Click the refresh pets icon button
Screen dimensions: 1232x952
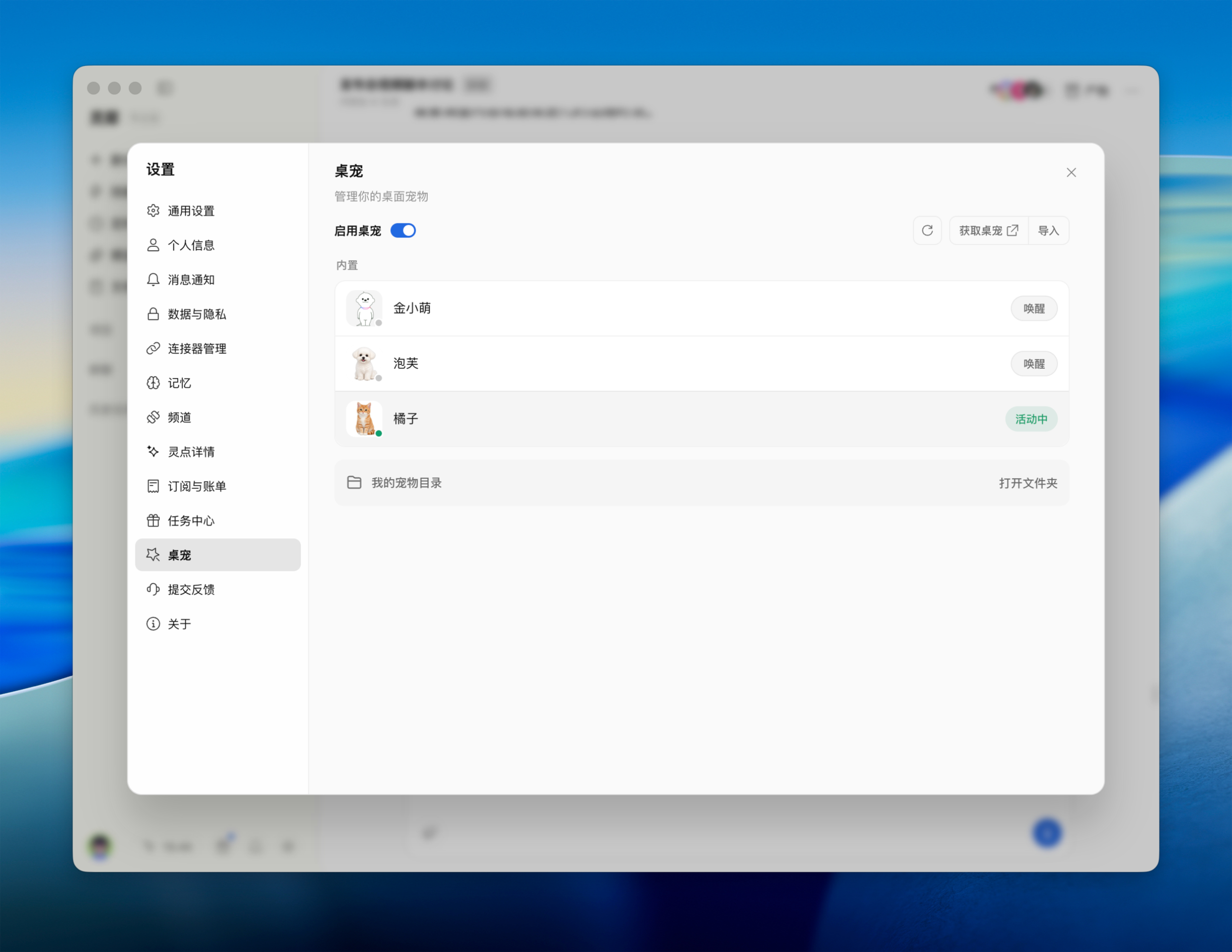point(927,230)
